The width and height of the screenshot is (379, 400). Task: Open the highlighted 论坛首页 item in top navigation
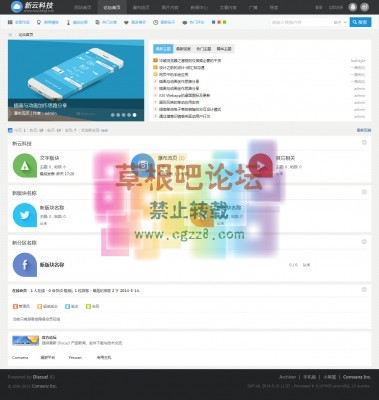(x=112, y=7)
